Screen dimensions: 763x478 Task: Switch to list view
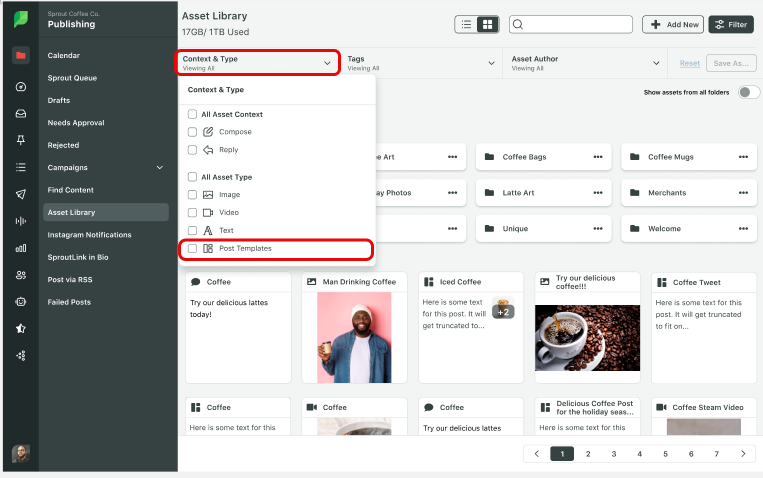(x=466, y=24)
